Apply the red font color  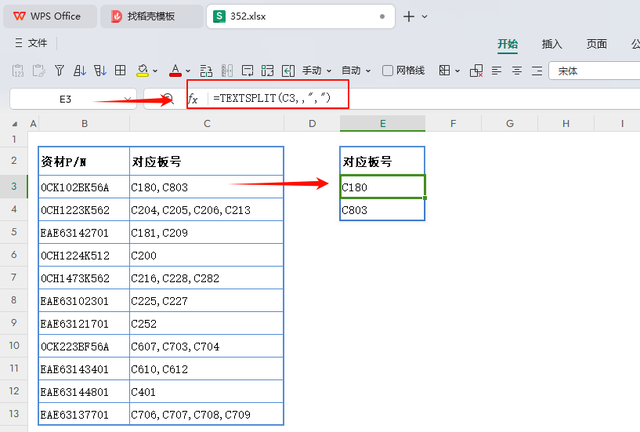tap(175, 71)
